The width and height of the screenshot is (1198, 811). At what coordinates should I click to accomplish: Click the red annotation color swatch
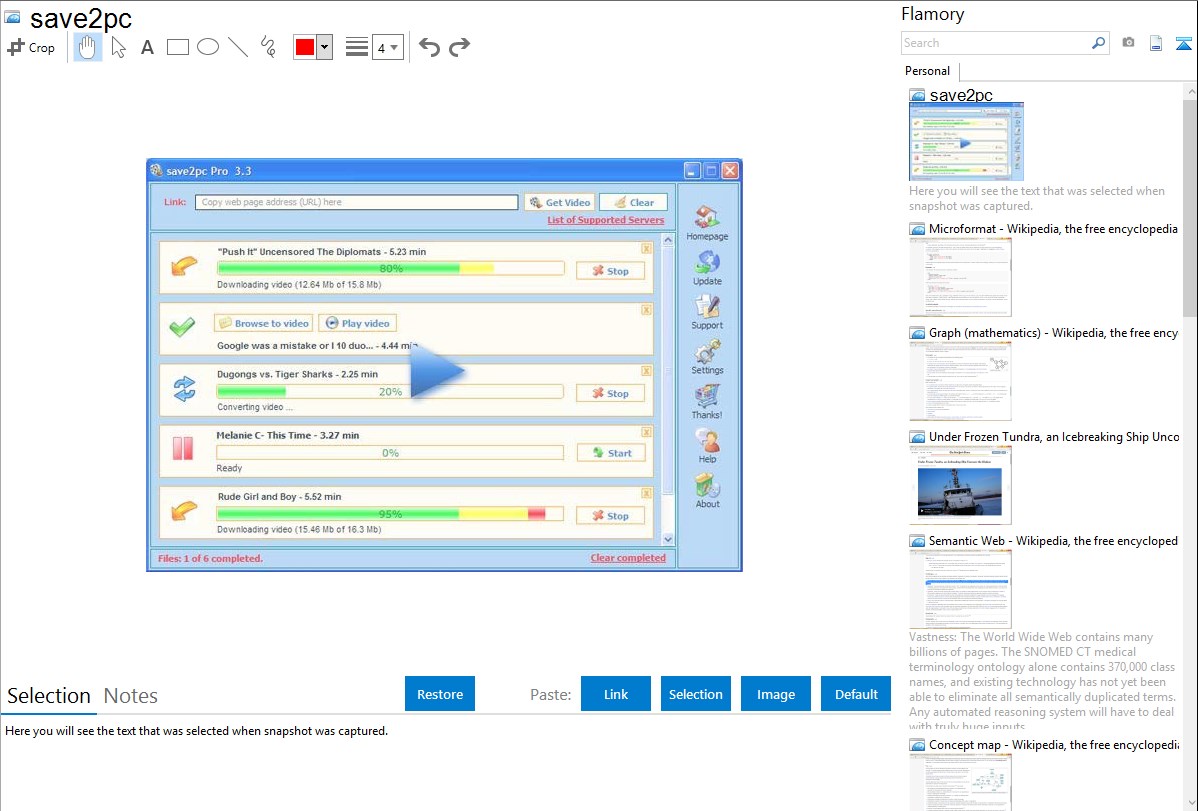(x=305, y=47)
